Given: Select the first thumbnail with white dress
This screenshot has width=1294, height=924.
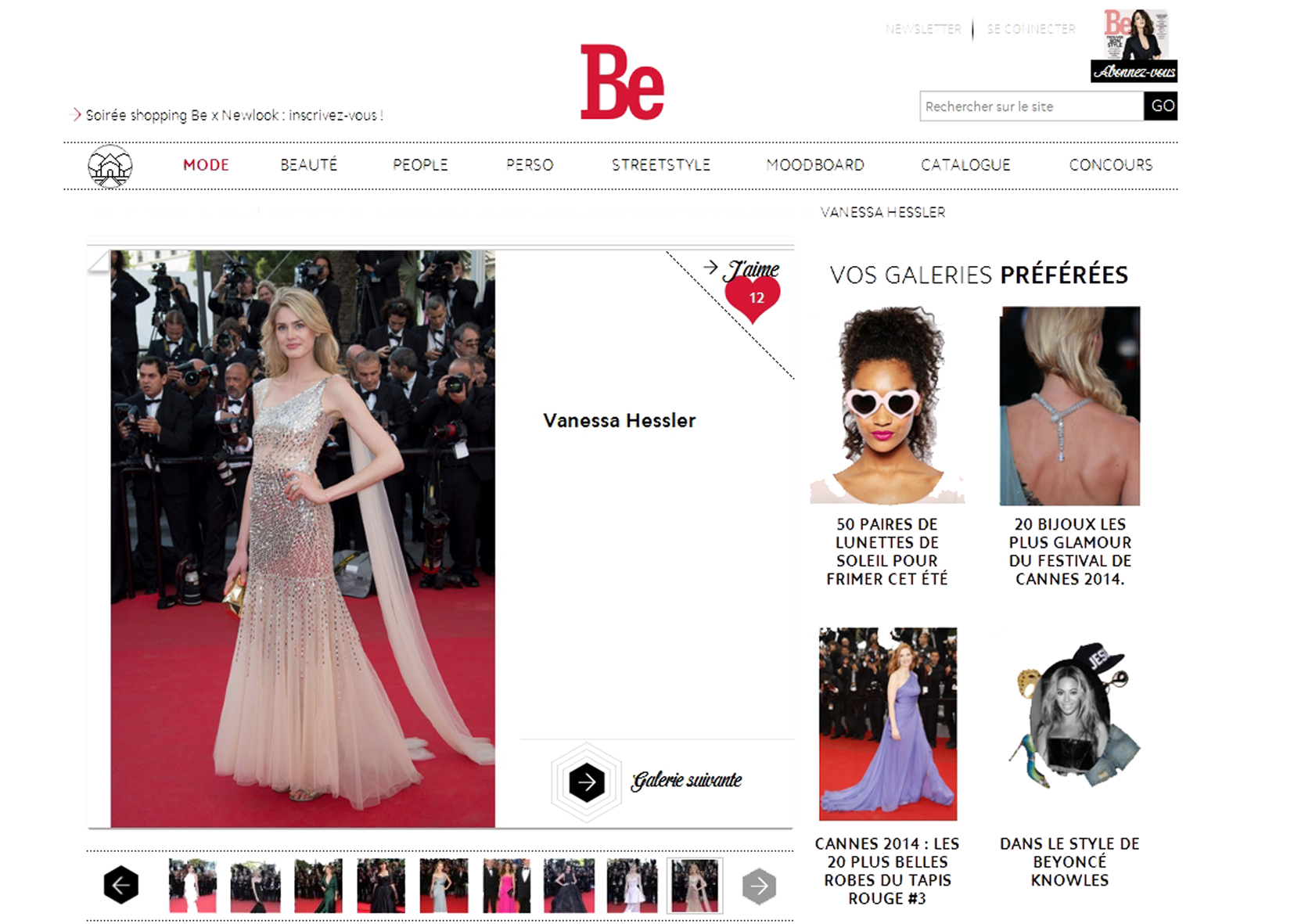Looking at the screenshot, I should pos(192,886).
